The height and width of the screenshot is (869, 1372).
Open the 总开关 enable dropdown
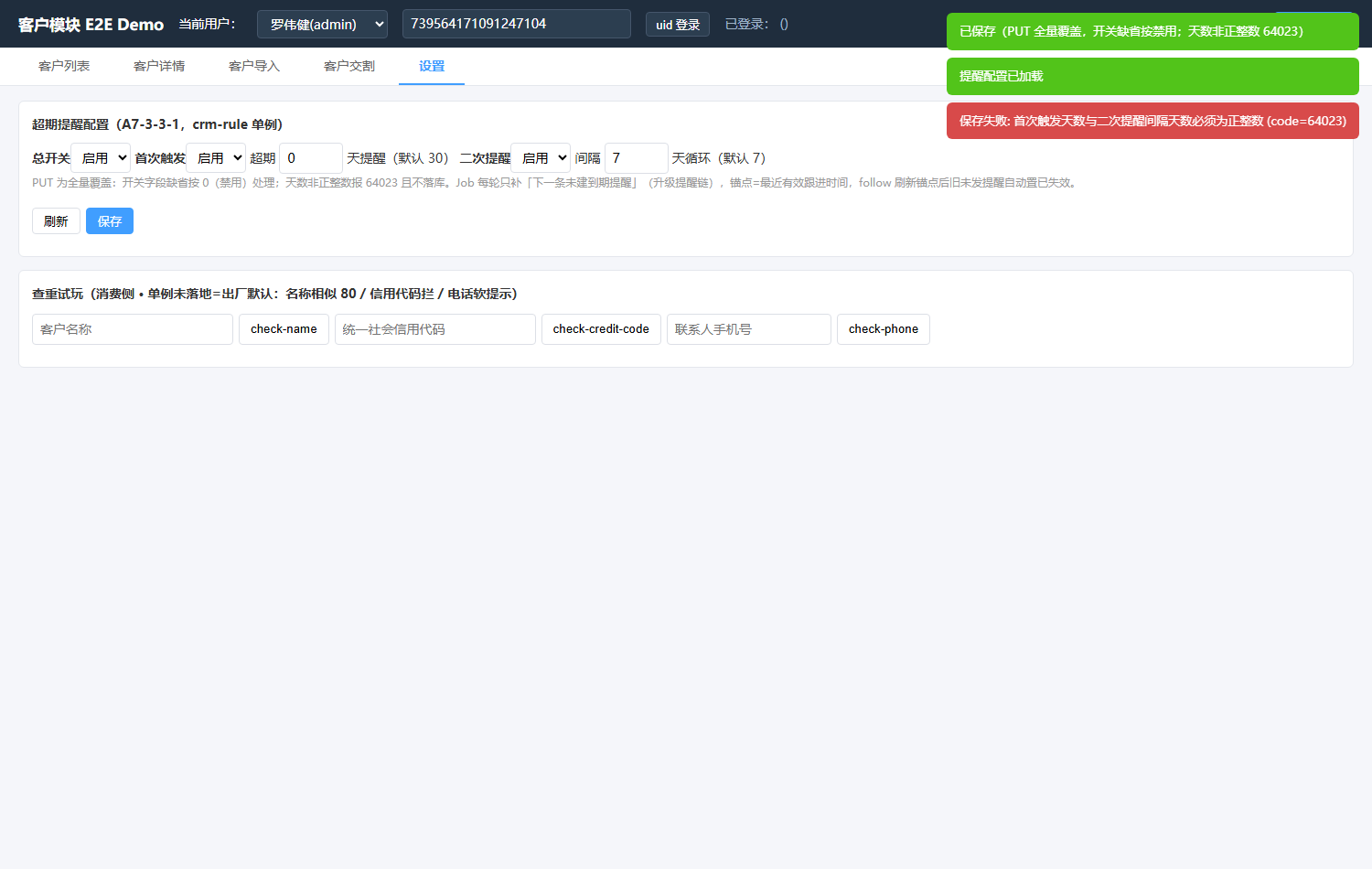(101, 158)
